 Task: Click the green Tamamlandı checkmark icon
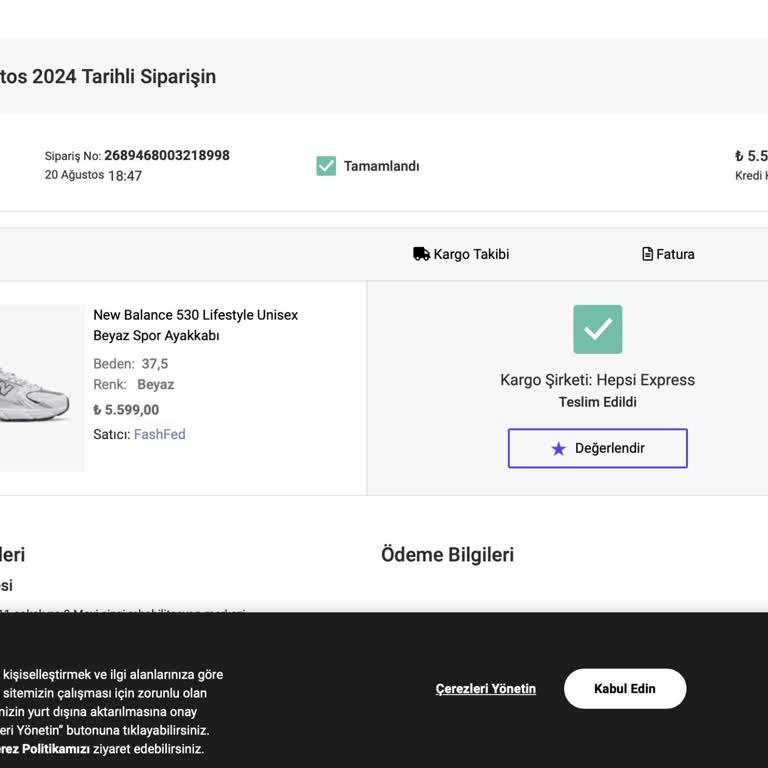point(326,166)
